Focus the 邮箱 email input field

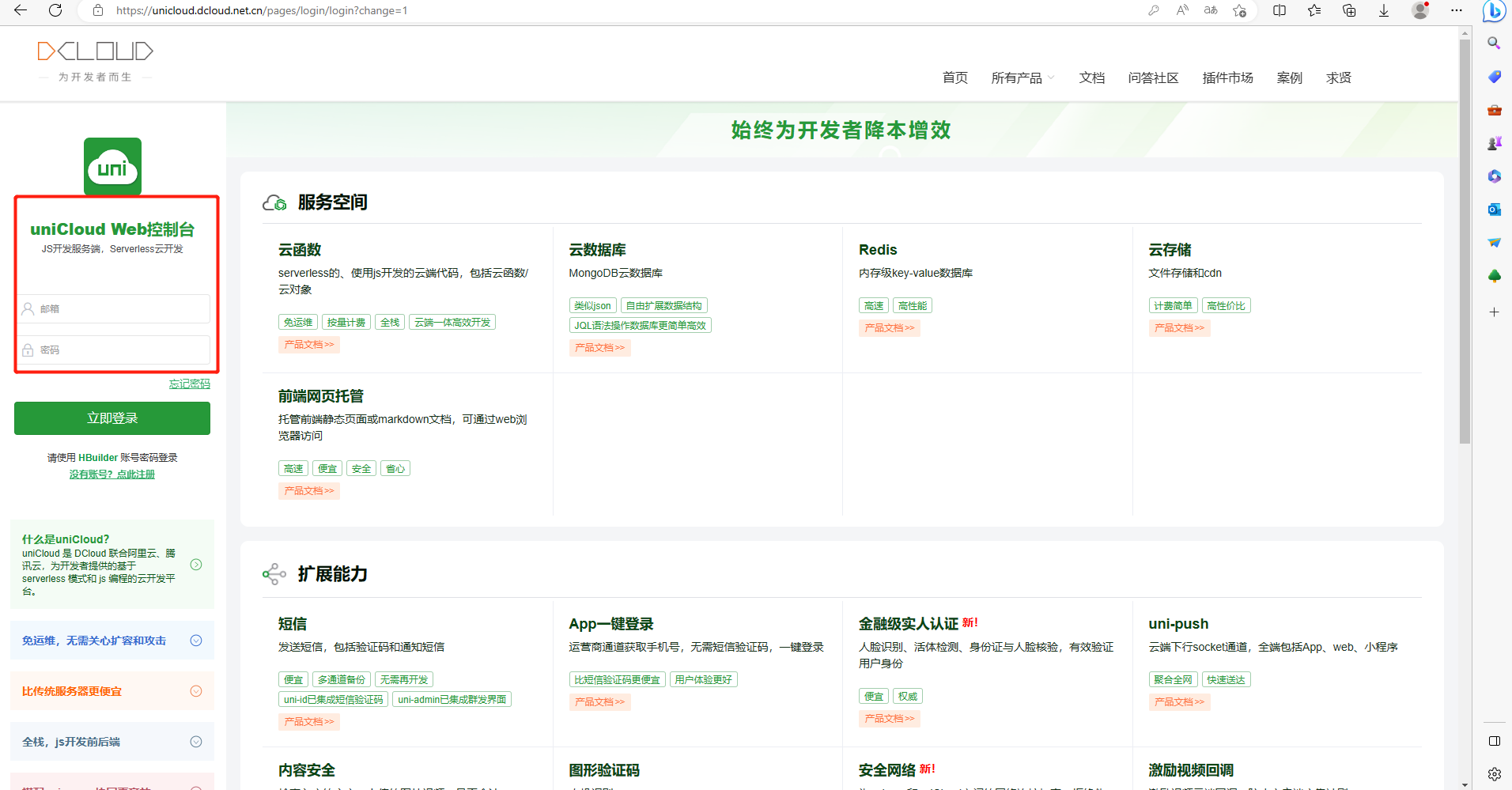[114, 309]
